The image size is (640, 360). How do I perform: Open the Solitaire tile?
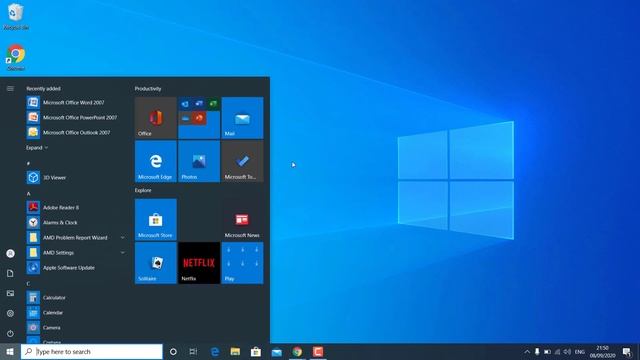[x=156, y=263]
